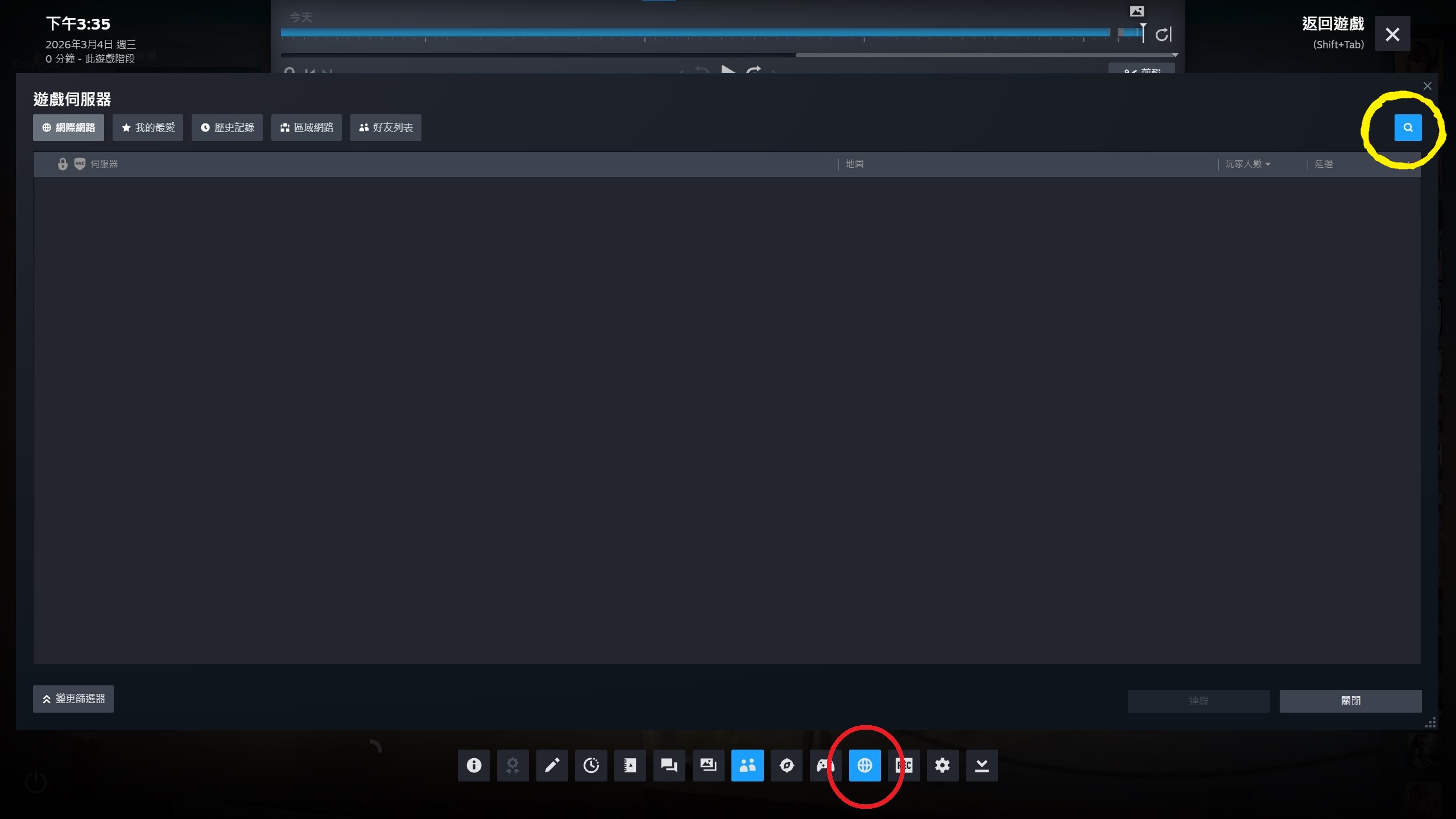
Task: Sort servers by 延遲 column header
Action: point(1323,164)
